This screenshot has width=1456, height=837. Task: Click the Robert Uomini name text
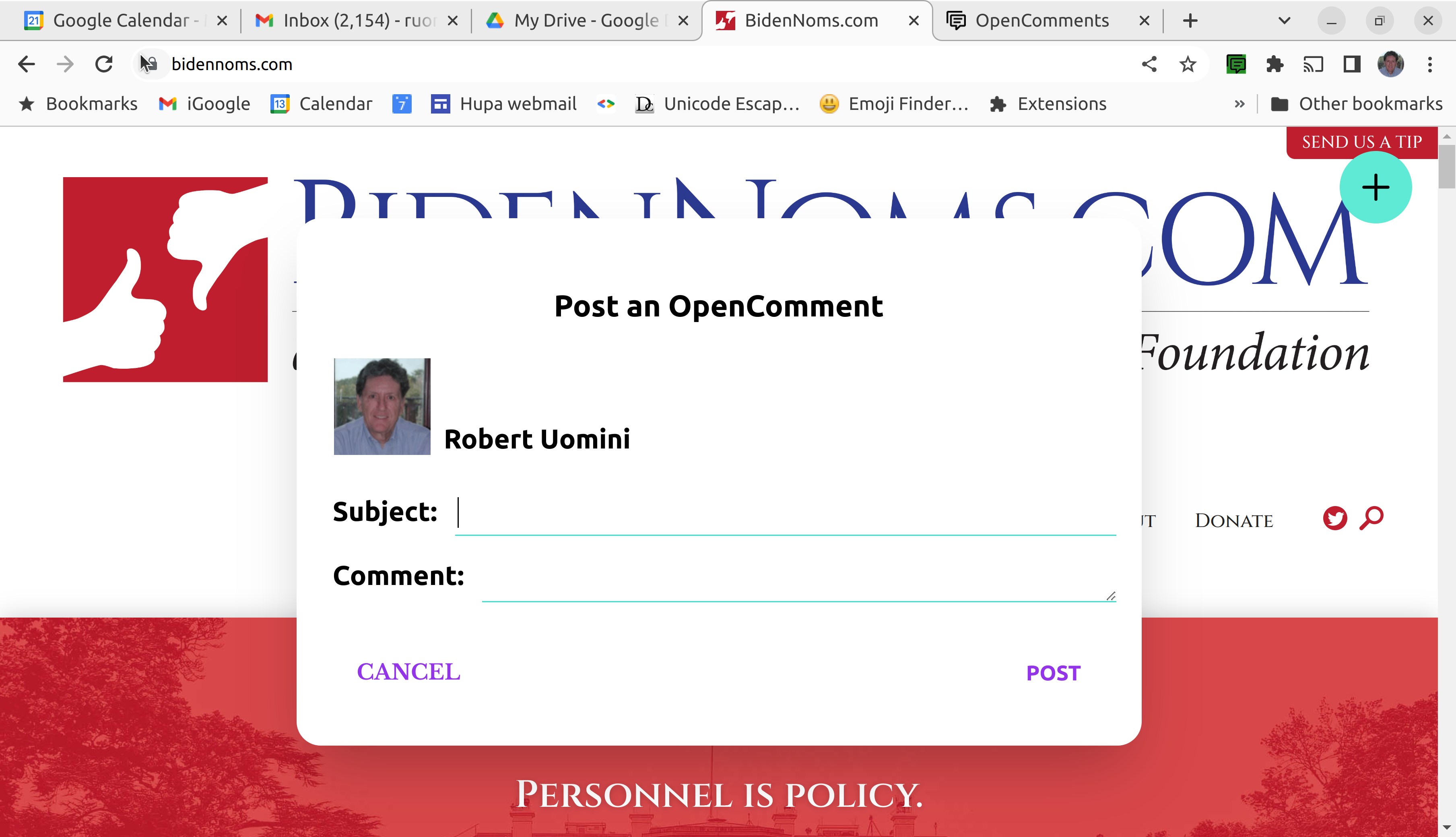tap(537, 439)
